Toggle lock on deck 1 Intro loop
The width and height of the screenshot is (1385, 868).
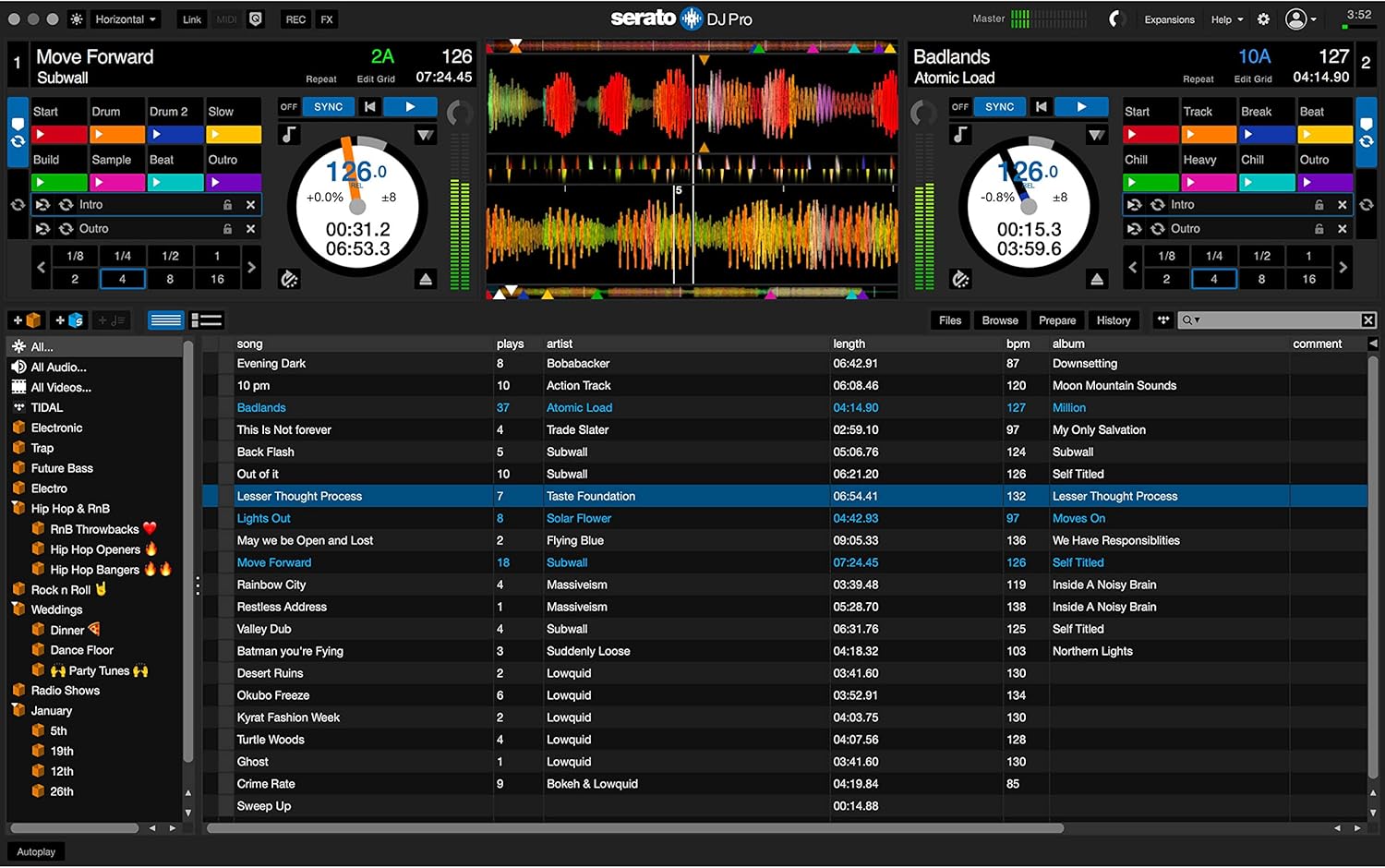coord(227,205)
